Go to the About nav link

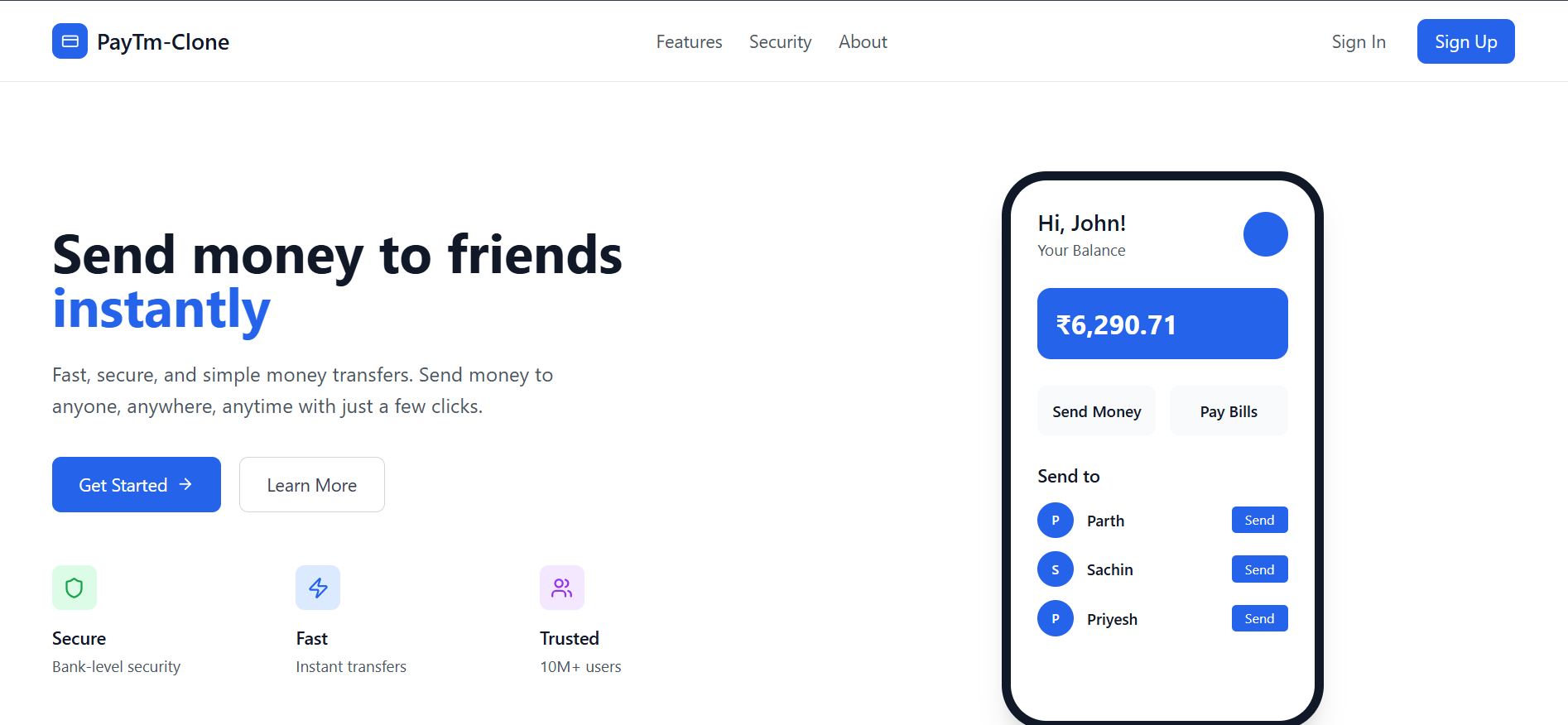click(863, 41)
